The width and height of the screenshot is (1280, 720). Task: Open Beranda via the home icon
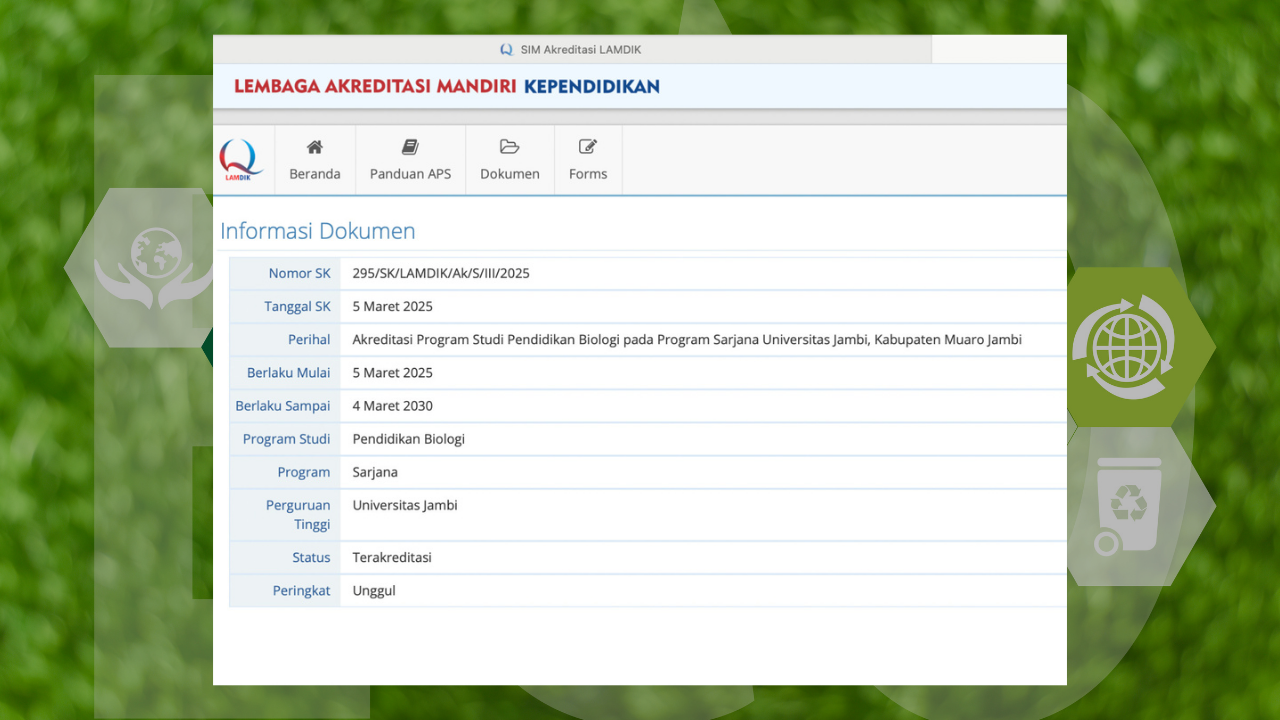(x=314, y=148)
